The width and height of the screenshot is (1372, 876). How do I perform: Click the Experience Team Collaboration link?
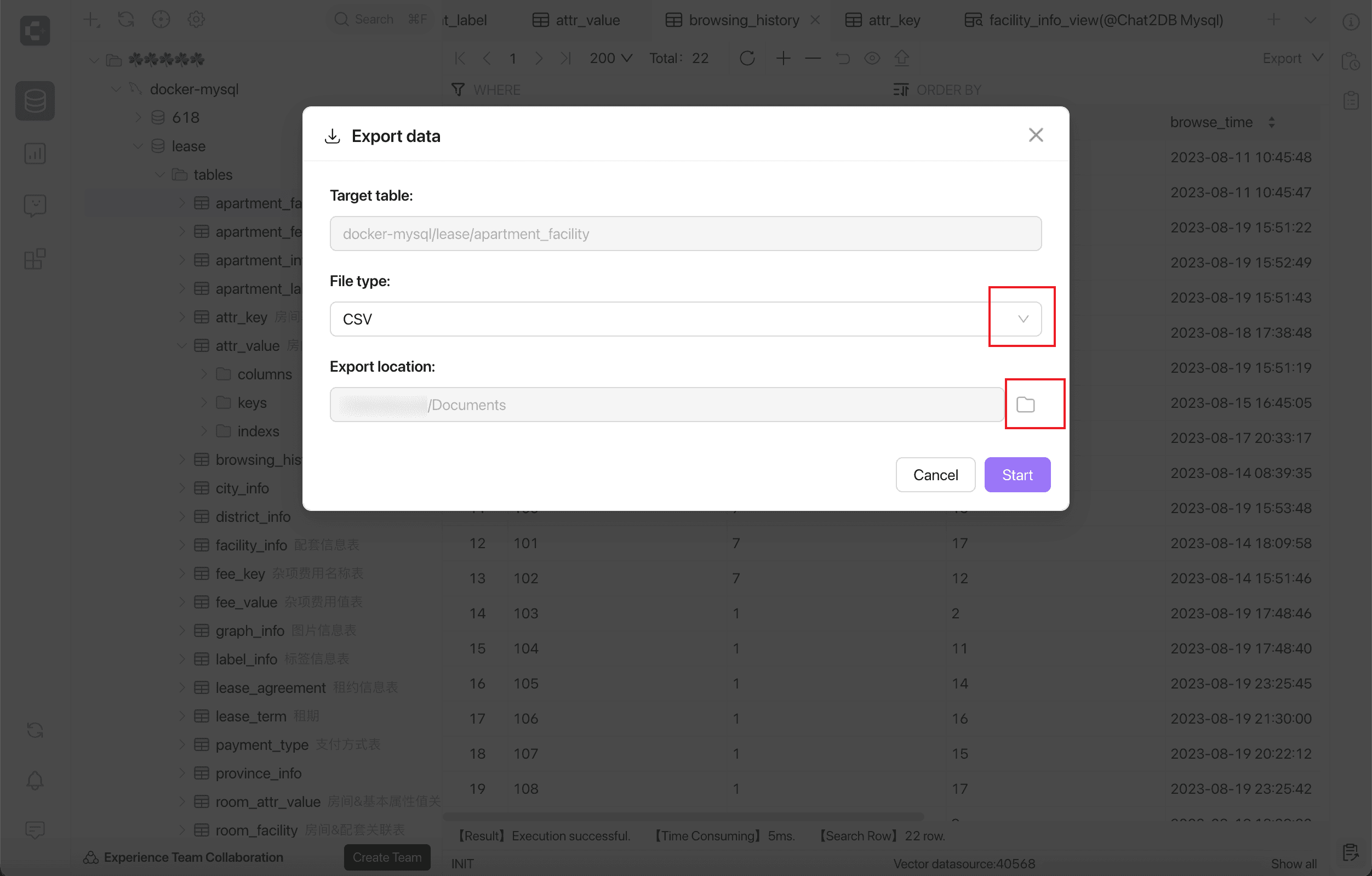[193, 857]
